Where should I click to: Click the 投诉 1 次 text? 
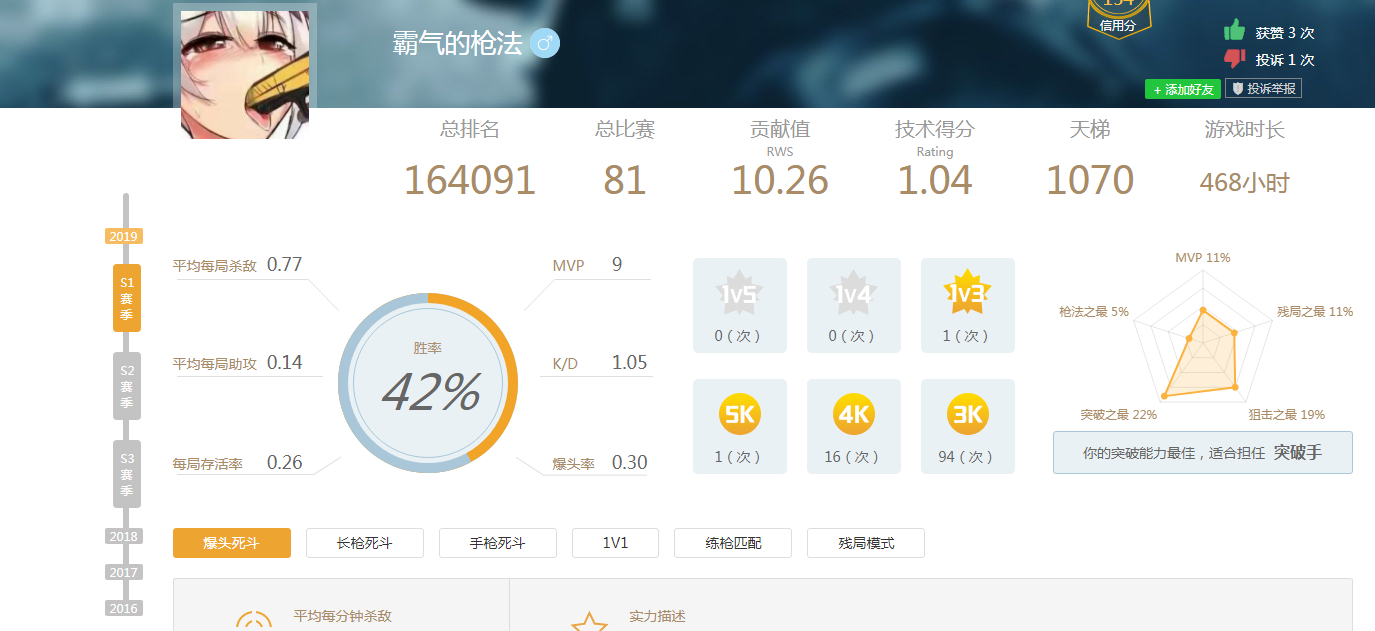[x=1285, y=60]
